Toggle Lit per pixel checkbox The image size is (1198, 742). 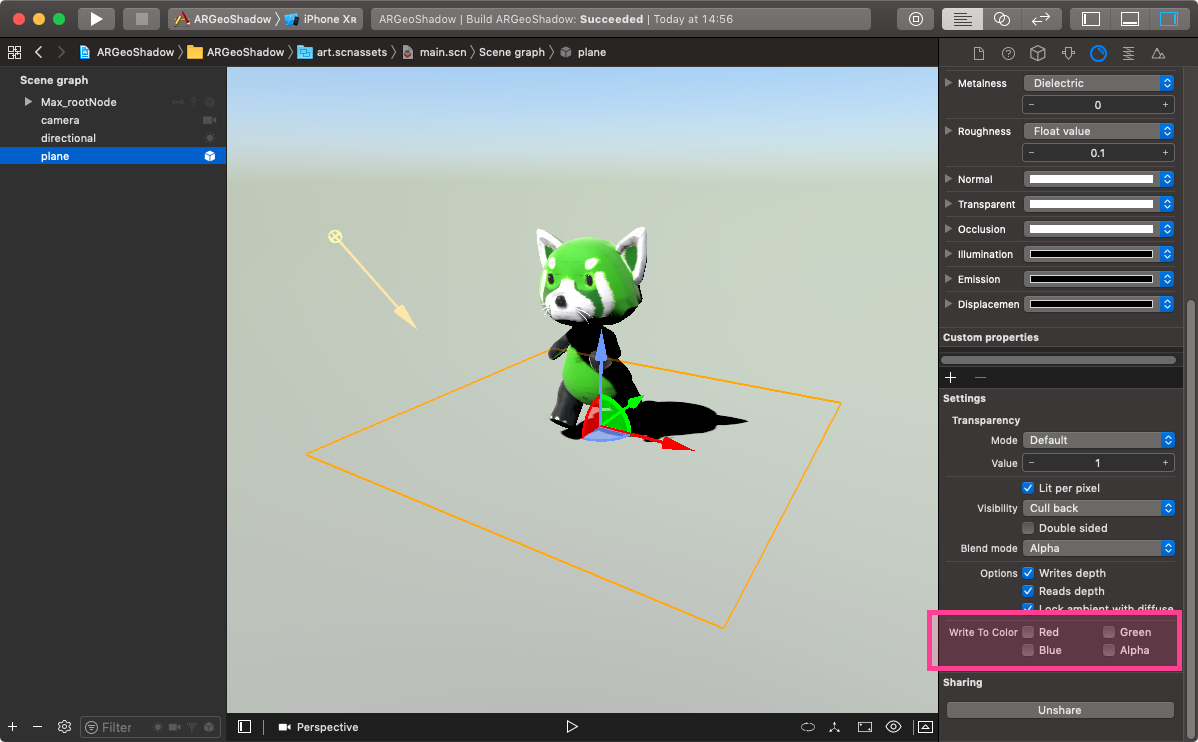point(1028,488)
